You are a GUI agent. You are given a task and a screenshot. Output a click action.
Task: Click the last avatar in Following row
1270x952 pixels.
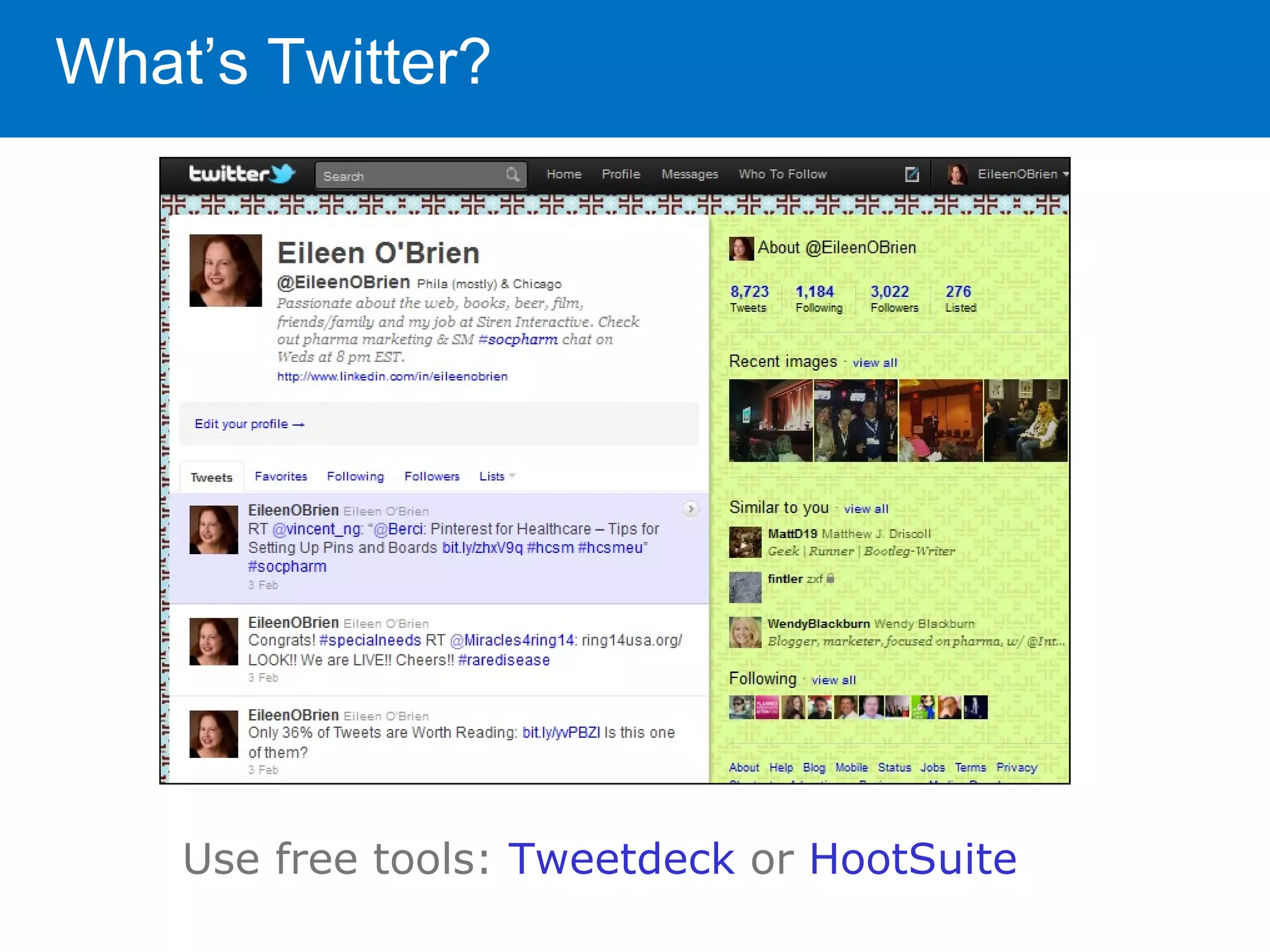click(x=975, y=707)
